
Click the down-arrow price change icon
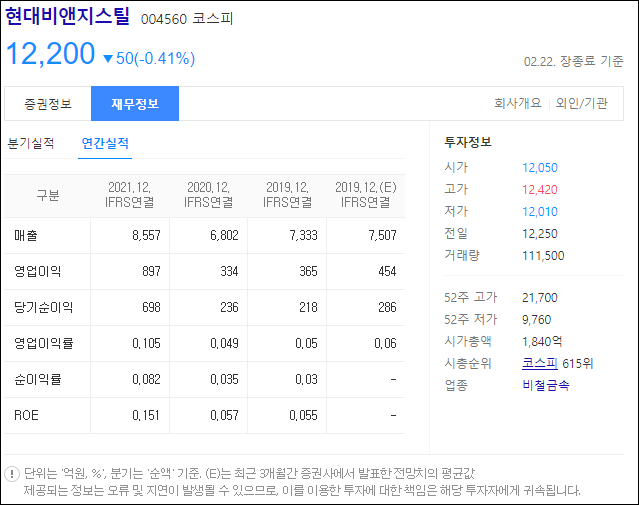(108, 59)
